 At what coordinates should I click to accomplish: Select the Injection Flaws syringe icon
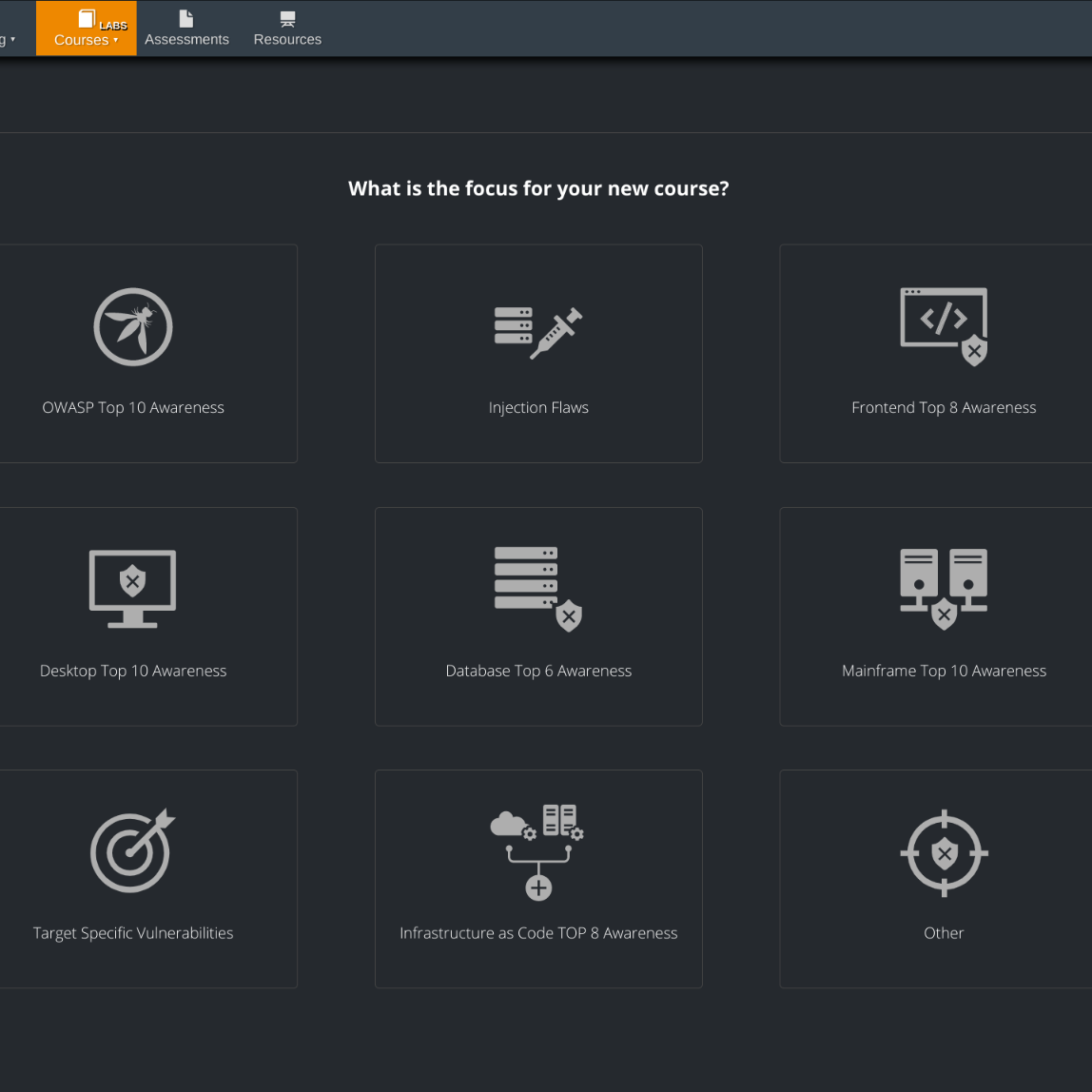tap(538, 332)
